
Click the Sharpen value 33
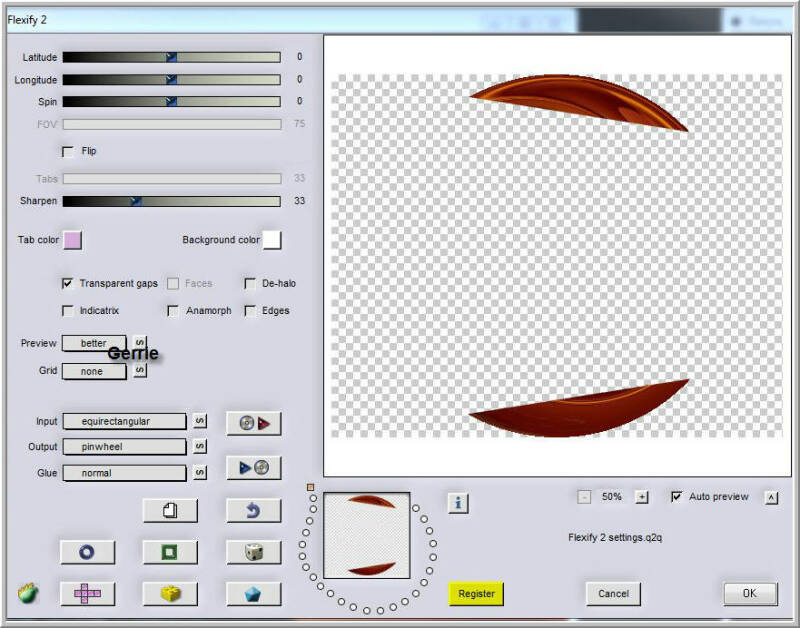click(x=299, y=201)
